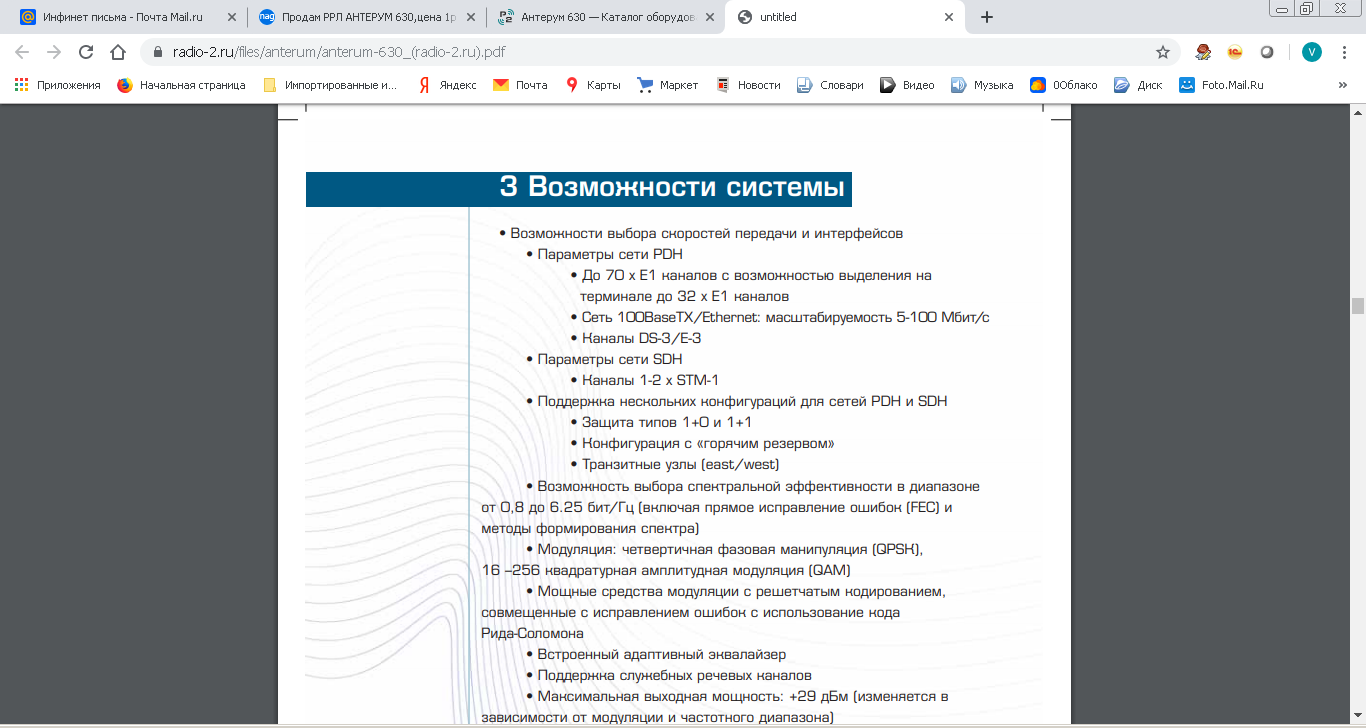Bookmark this page with the star icon
Viewport: 1366px width, 728px height.
coord(1163,52)
